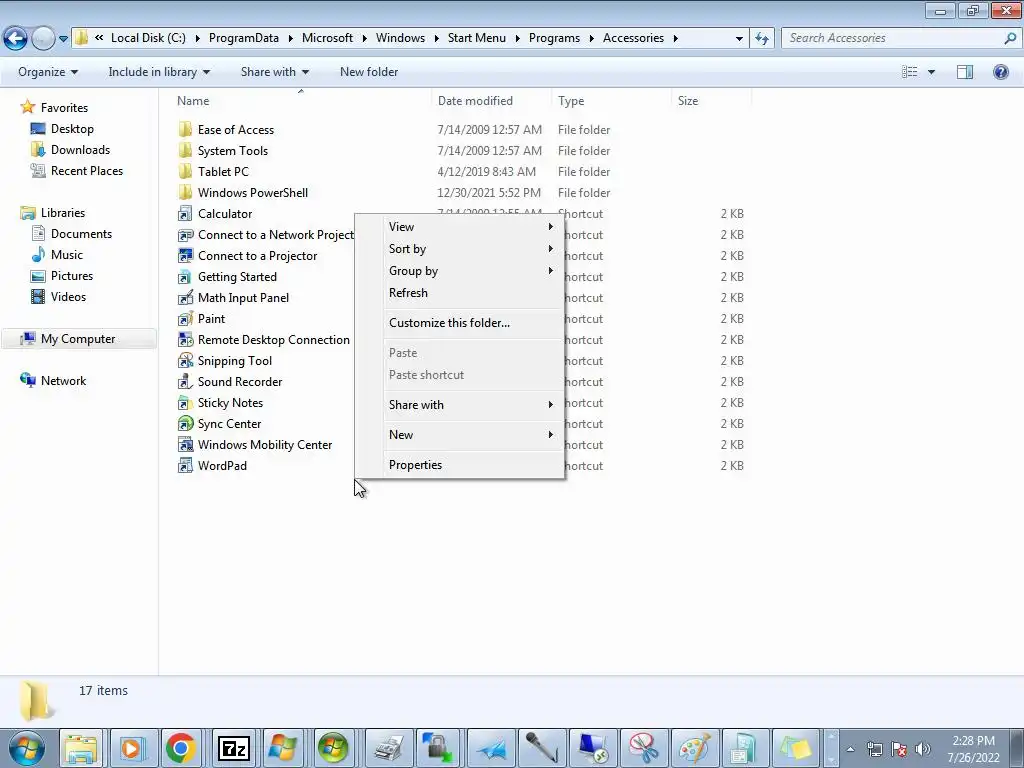This screenshot has width=1024, height=768.
Task: Select the Sticky Notes icon
Action: coord(185,403)
